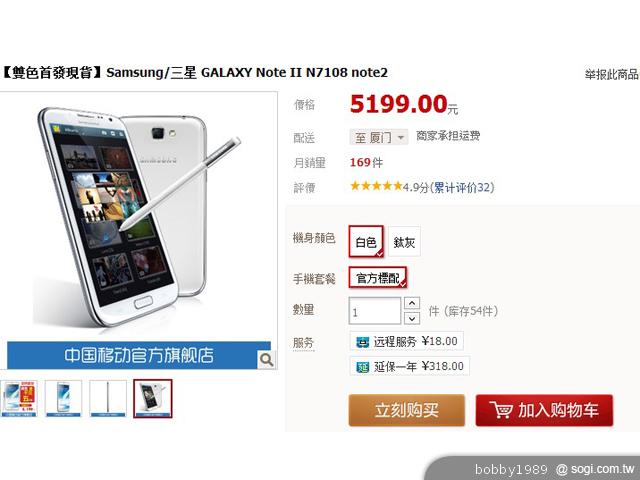Viewport: 640px width, 480px height.
Task: Click the 加入购物车 add to cart button
Action: 544,410
